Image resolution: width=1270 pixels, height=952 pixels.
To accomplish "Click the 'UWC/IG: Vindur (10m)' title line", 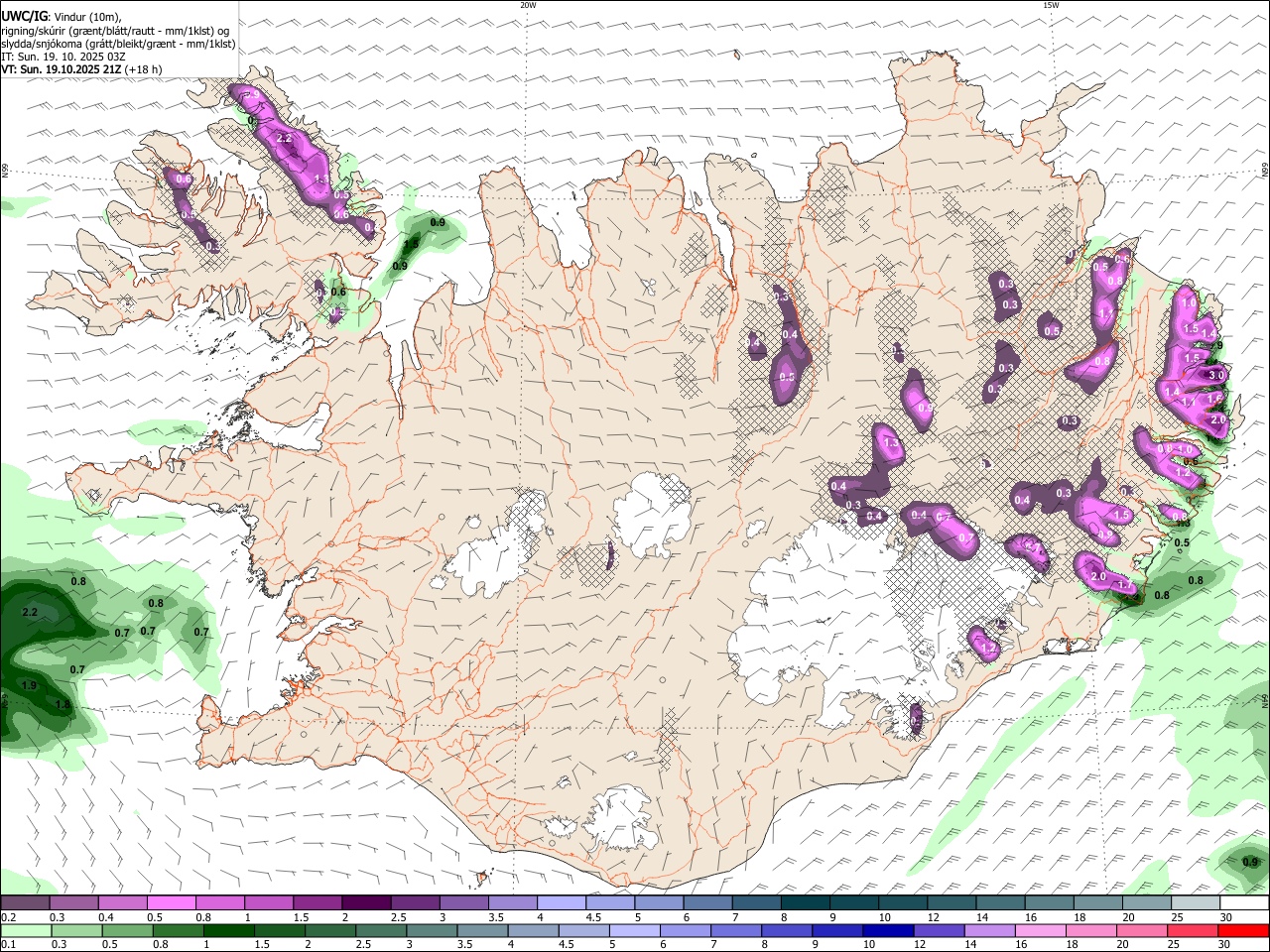I will [x=62, y=16].
